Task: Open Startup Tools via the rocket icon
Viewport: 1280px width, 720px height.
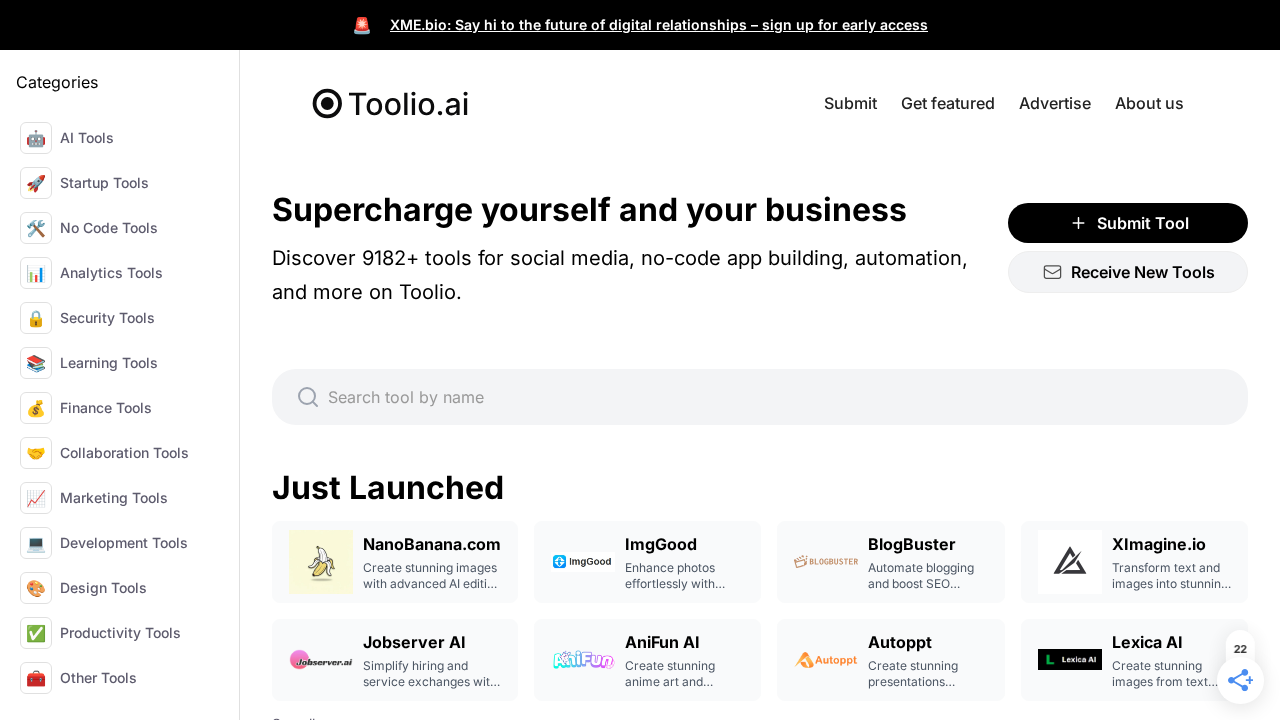Action: 36,183
